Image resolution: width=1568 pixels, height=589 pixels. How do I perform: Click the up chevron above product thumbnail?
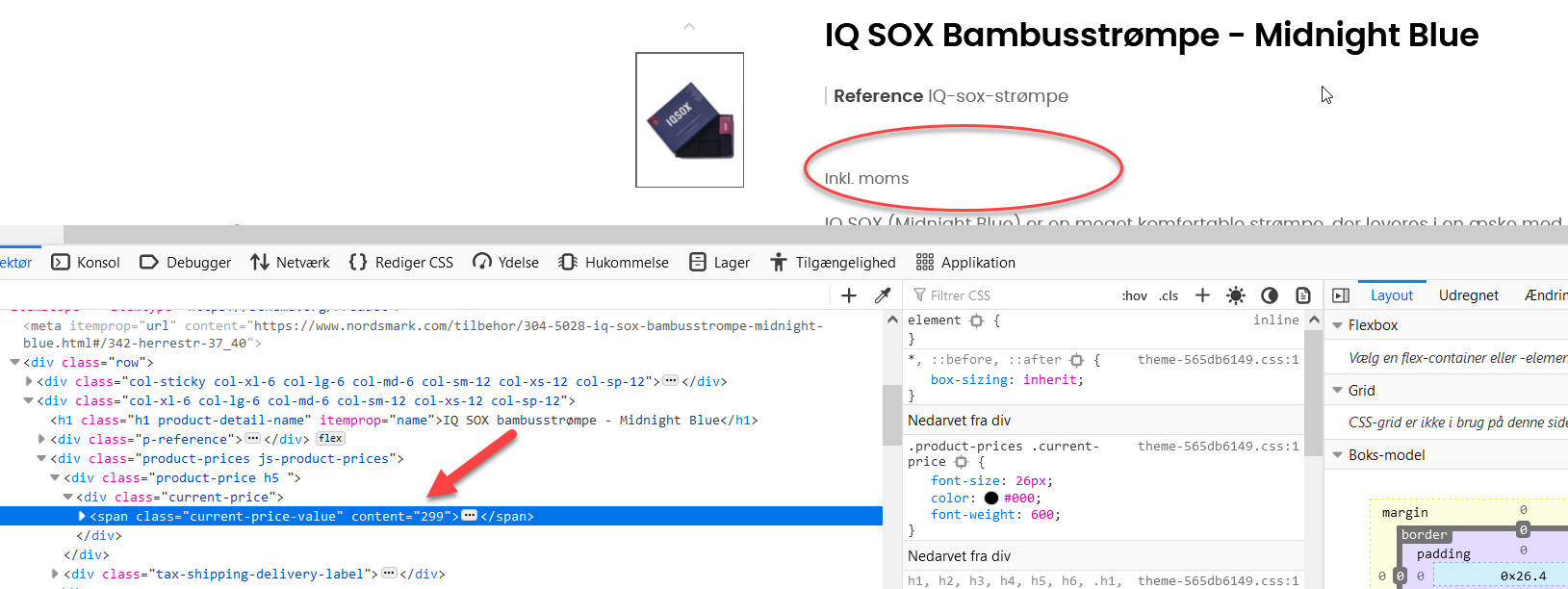click(689, 26)
